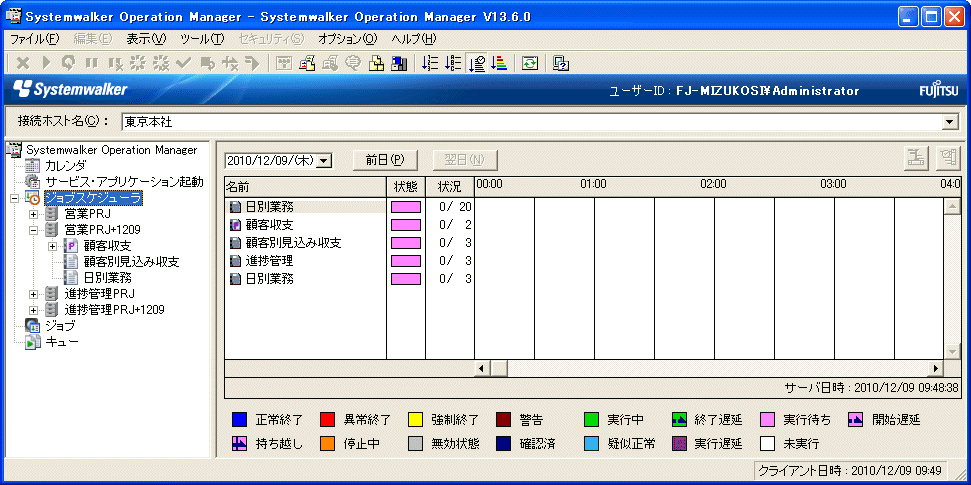The width and height of the screenshot is (971, 485).
Task: Click the blue-yellow monitor toolbar icon
Action: tap(399, 63)
